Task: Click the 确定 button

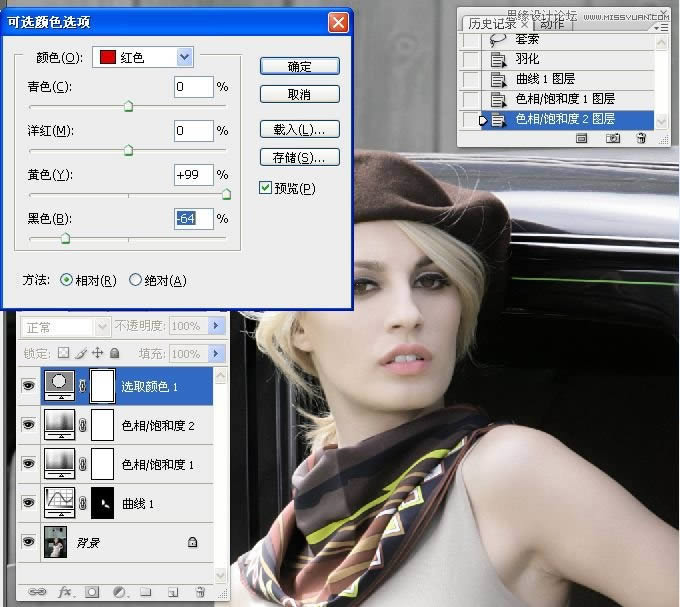Action: 299,66
